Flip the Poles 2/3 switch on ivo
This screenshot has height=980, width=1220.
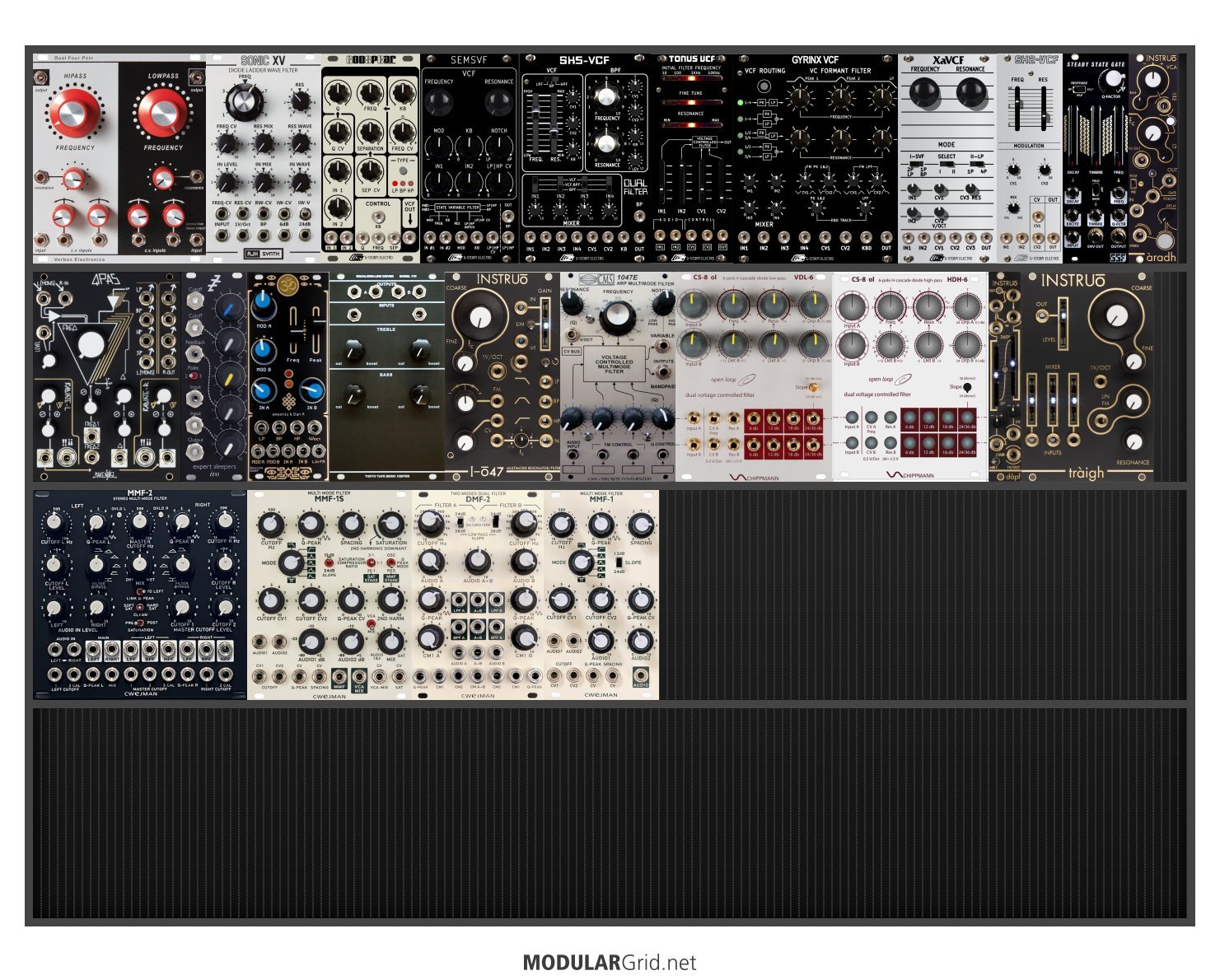pos(195,376)
